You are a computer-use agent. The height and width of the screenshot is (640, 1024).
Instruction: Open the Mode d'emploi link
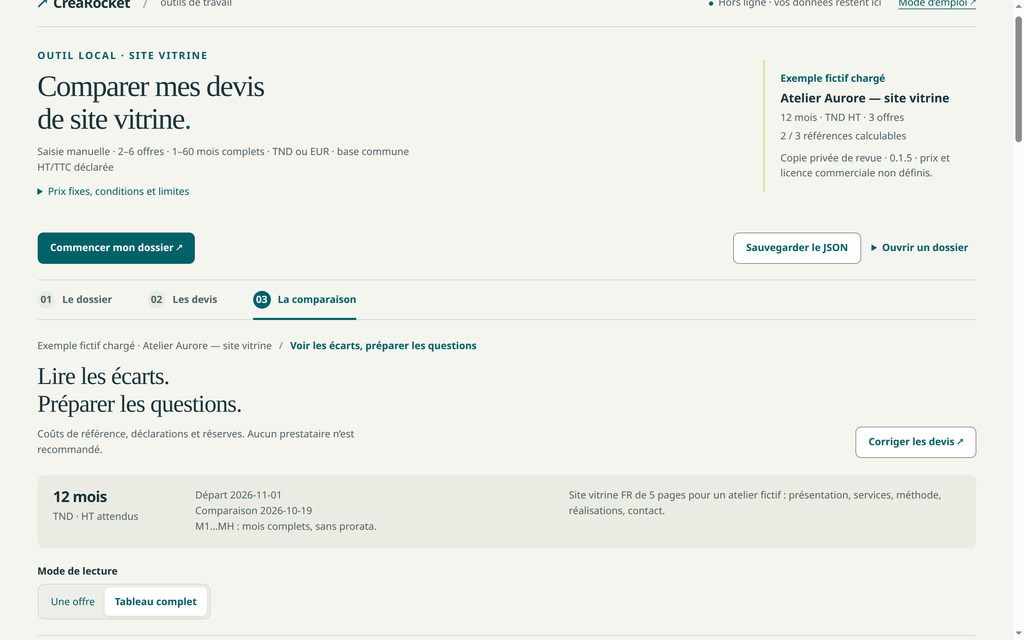936,4
